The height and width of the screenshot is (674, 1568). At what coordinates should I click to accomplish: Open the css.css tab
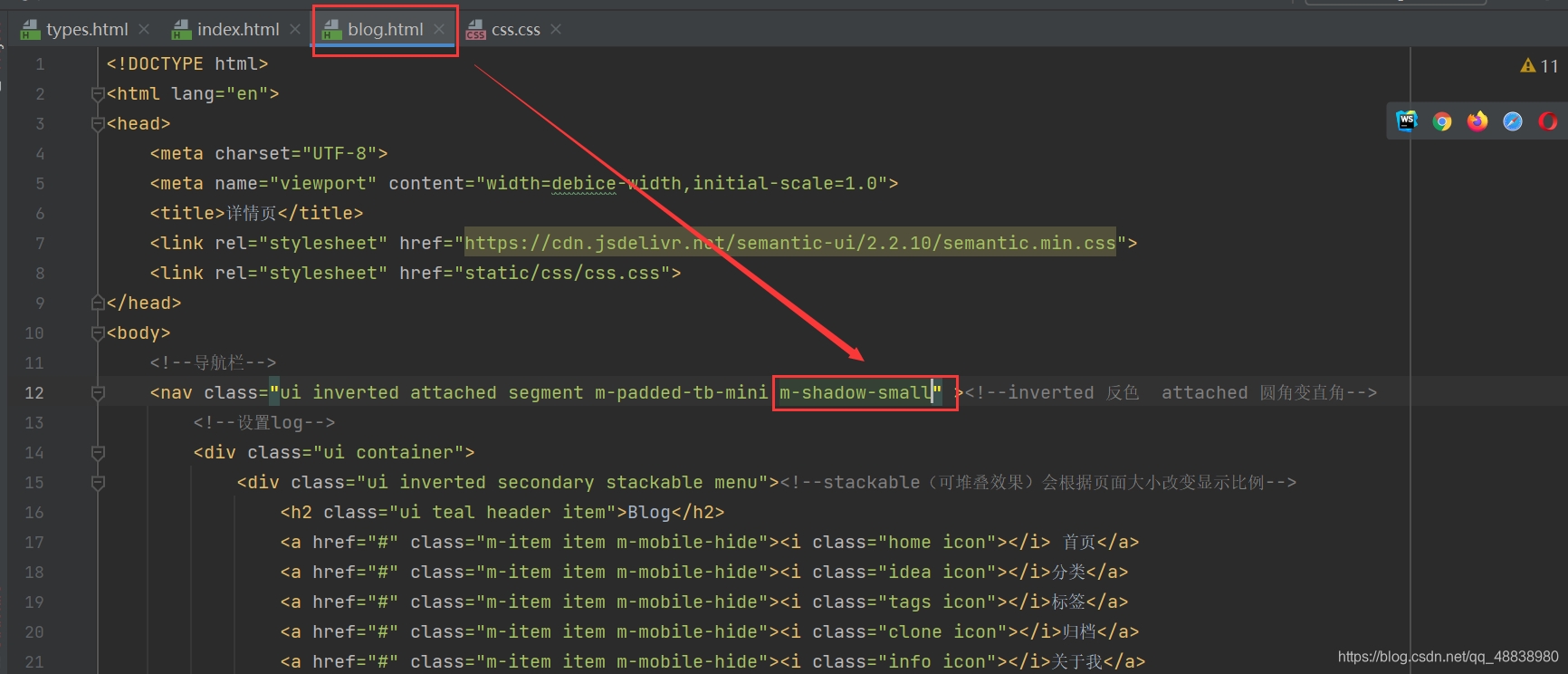(x=516, y=30)
